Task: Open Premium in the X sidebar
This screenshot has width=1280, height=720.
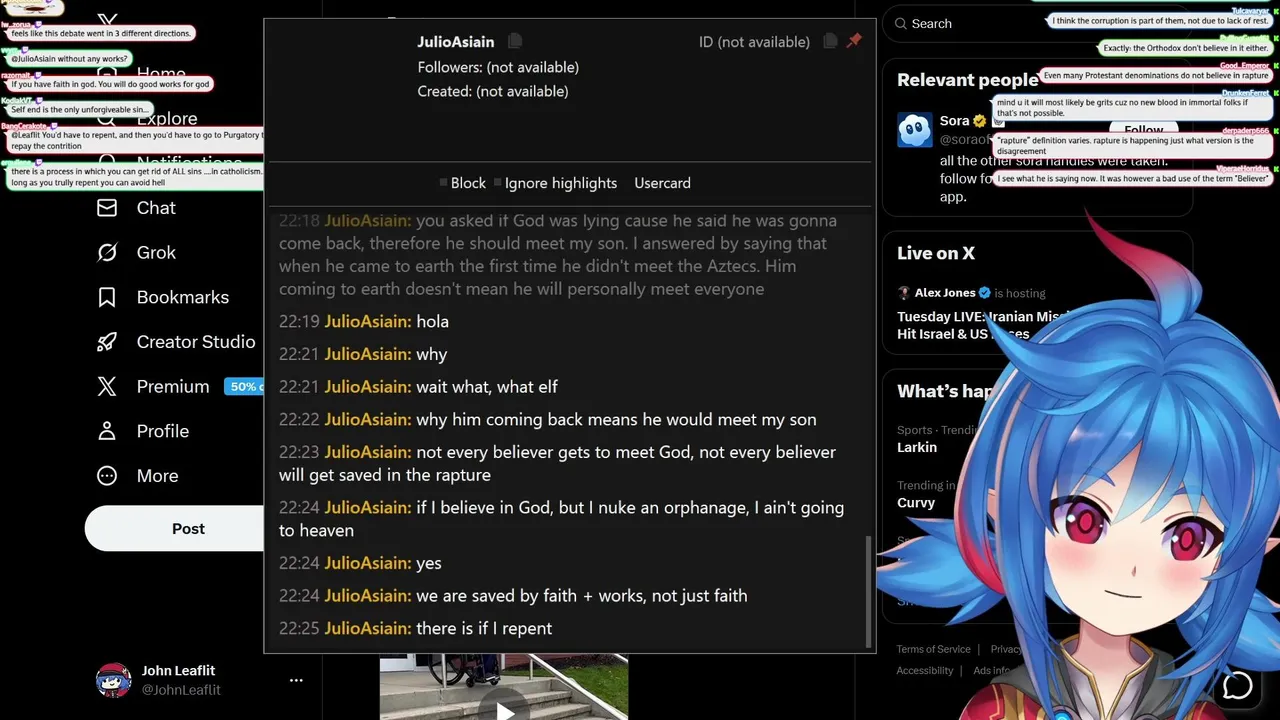Action: [x=173, y=387]
